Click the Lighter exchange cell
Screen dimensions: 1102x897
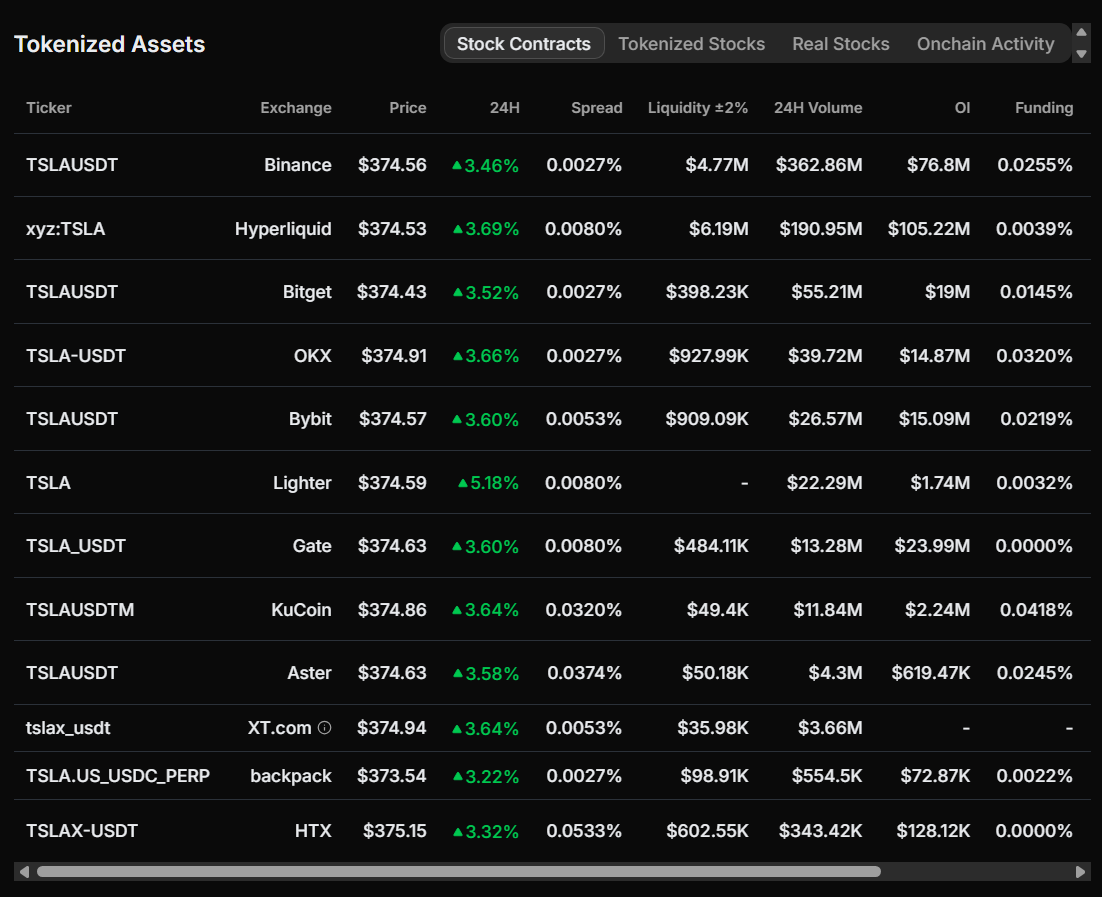click(x=302, y=483)
